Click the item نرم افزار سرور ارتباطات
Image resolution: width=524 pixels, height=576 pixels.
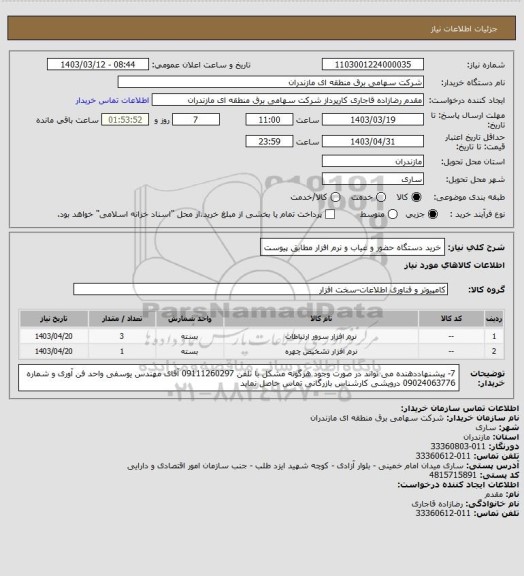pos(321,336)
